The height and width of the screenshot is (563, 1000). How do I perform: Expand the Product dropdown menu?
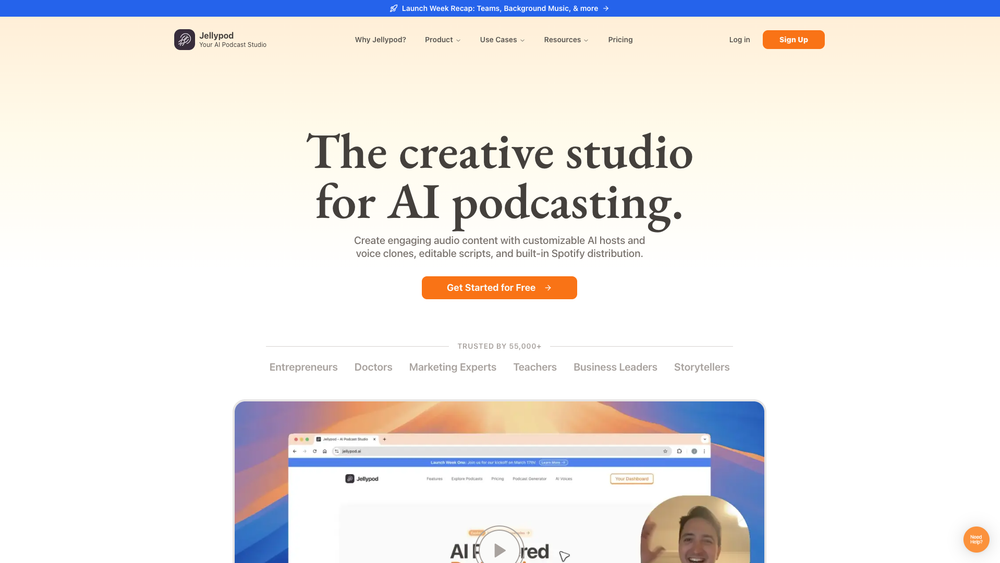tap(443, 40)
